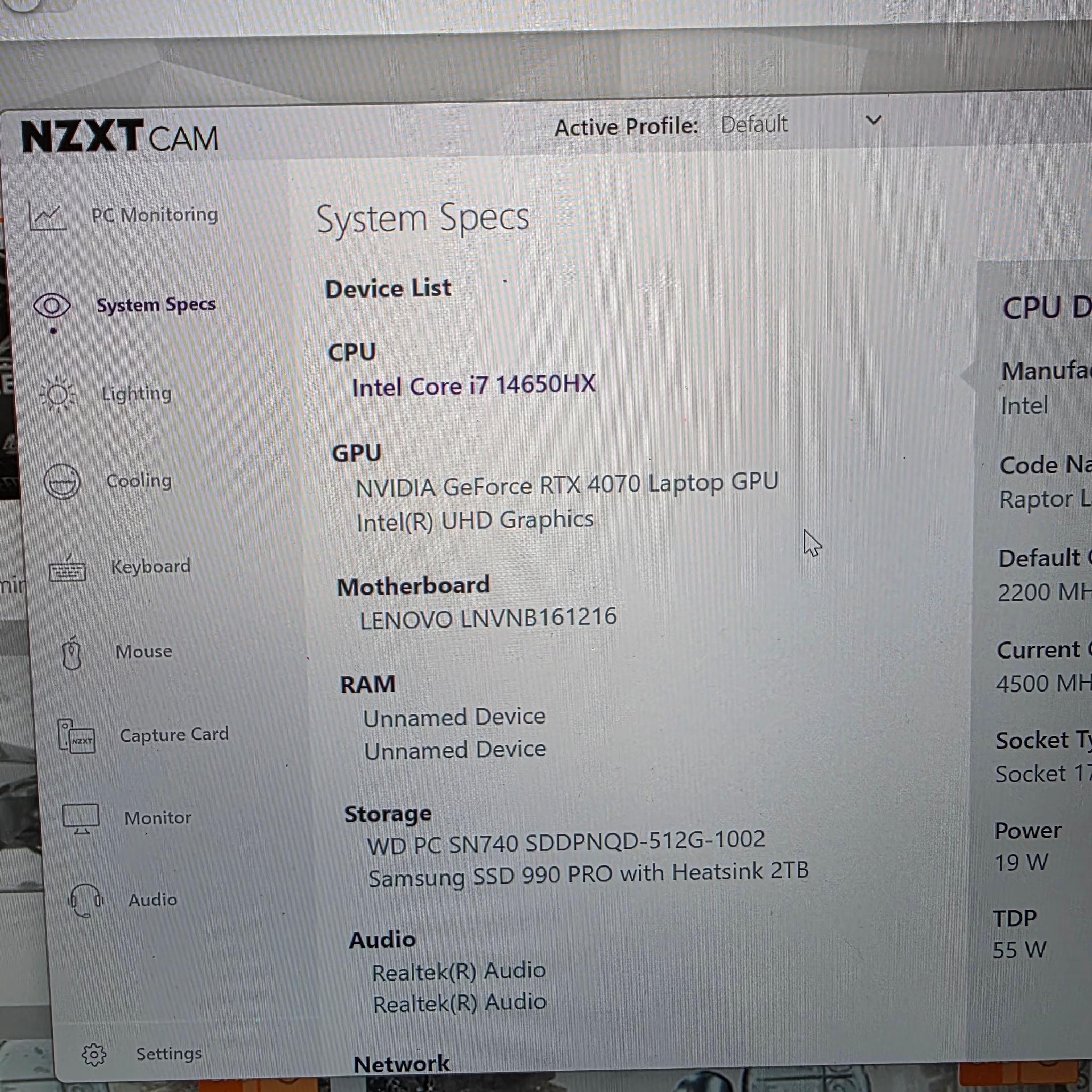Viewport: 1092px width, 1092px height.
Task: Click the LENOVO LNVNB161216 motherboard entry
Action: pyautogui.click(x=488, y=619)
